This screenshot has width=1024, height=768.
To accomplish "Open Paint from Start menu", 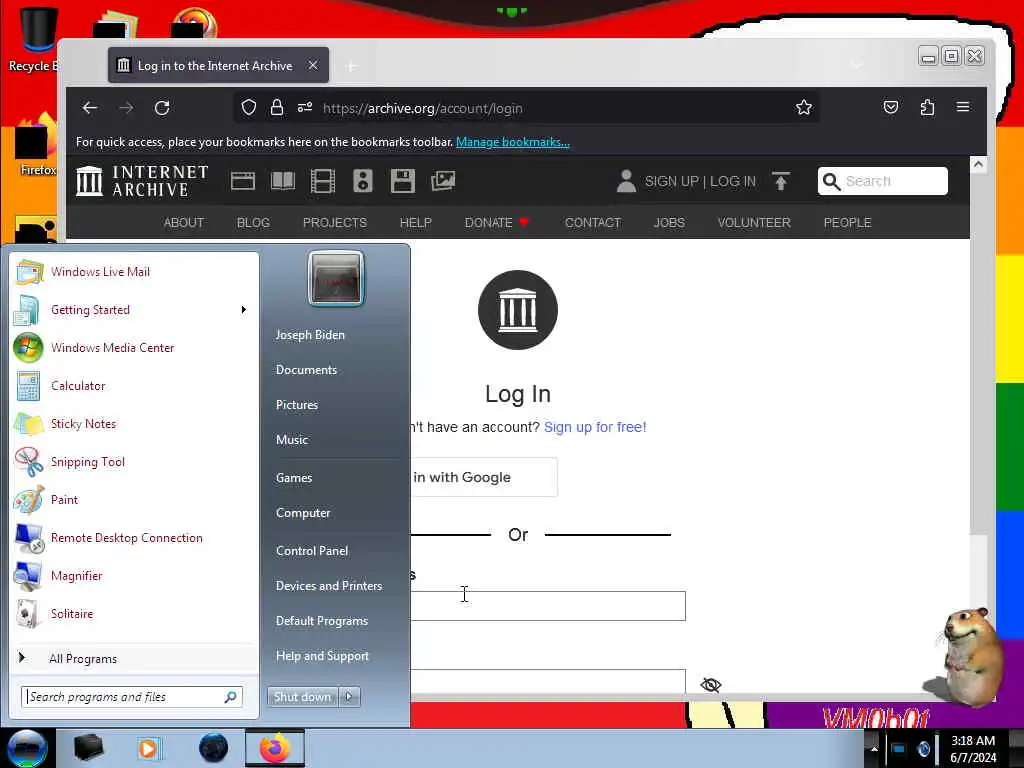I will click(x=134, y=500).
